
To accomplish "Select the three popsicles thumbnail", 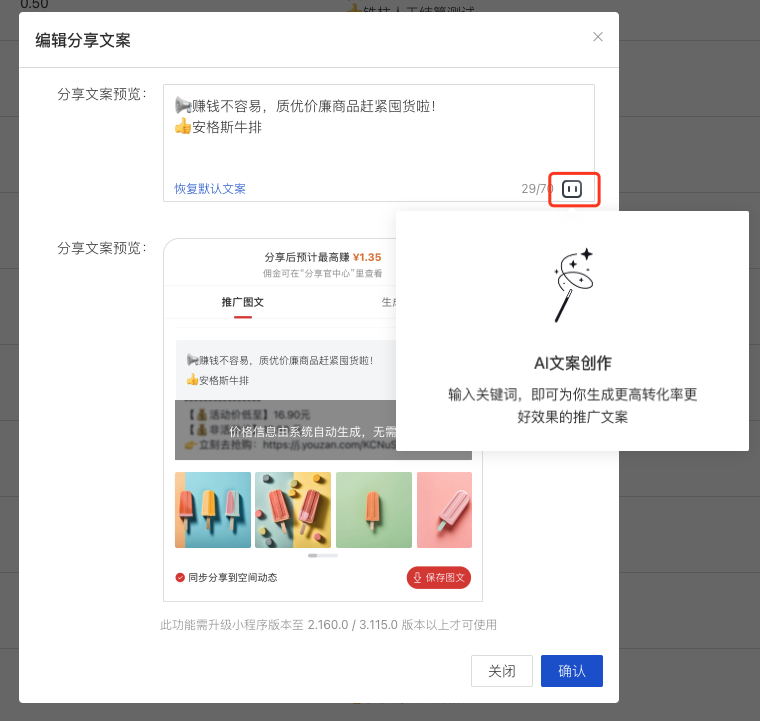I will 213,510.
